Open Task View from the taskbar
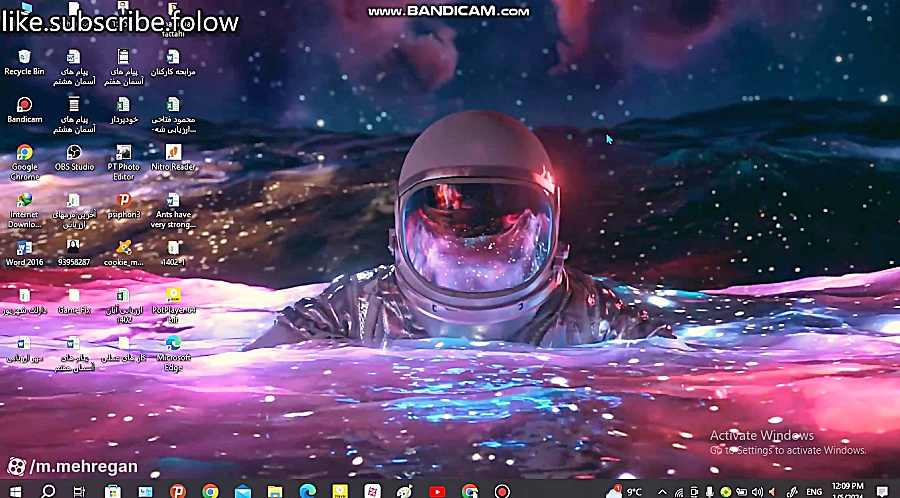 tap(79, 492)
